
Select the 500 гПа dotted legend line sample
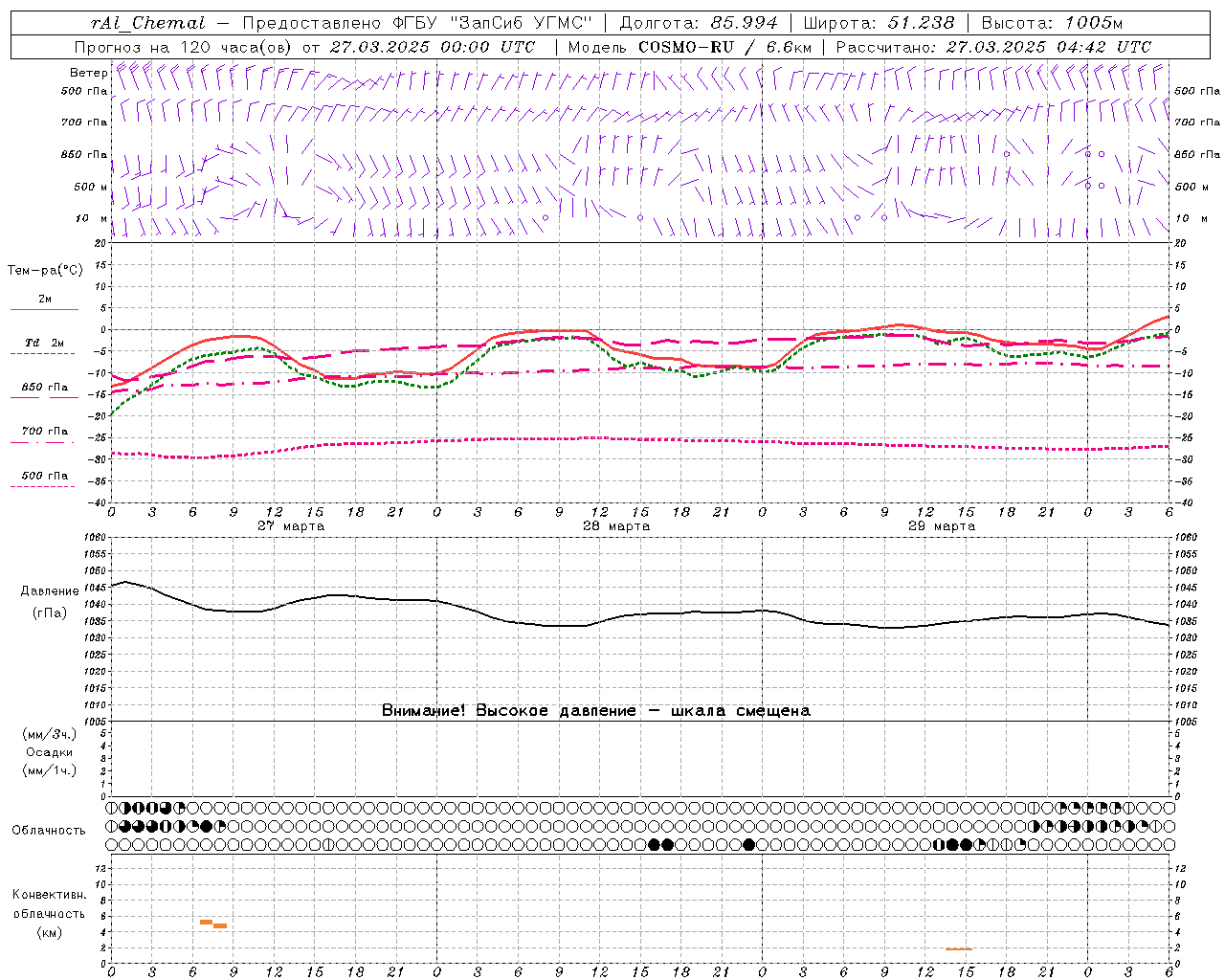pos(42,486)
